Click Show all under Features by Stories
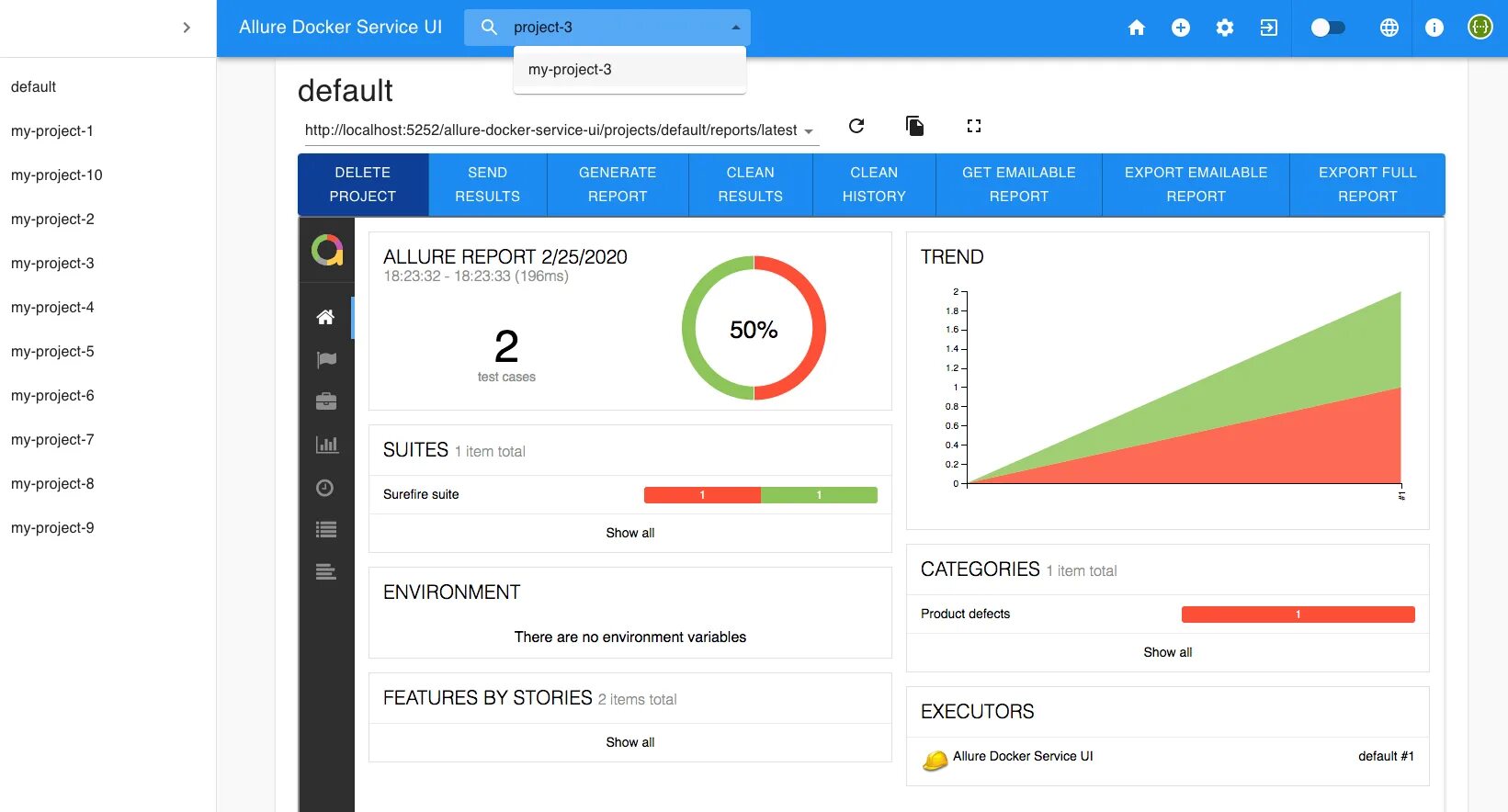This screenshot has height=812, width=1508. coord(630,742)
